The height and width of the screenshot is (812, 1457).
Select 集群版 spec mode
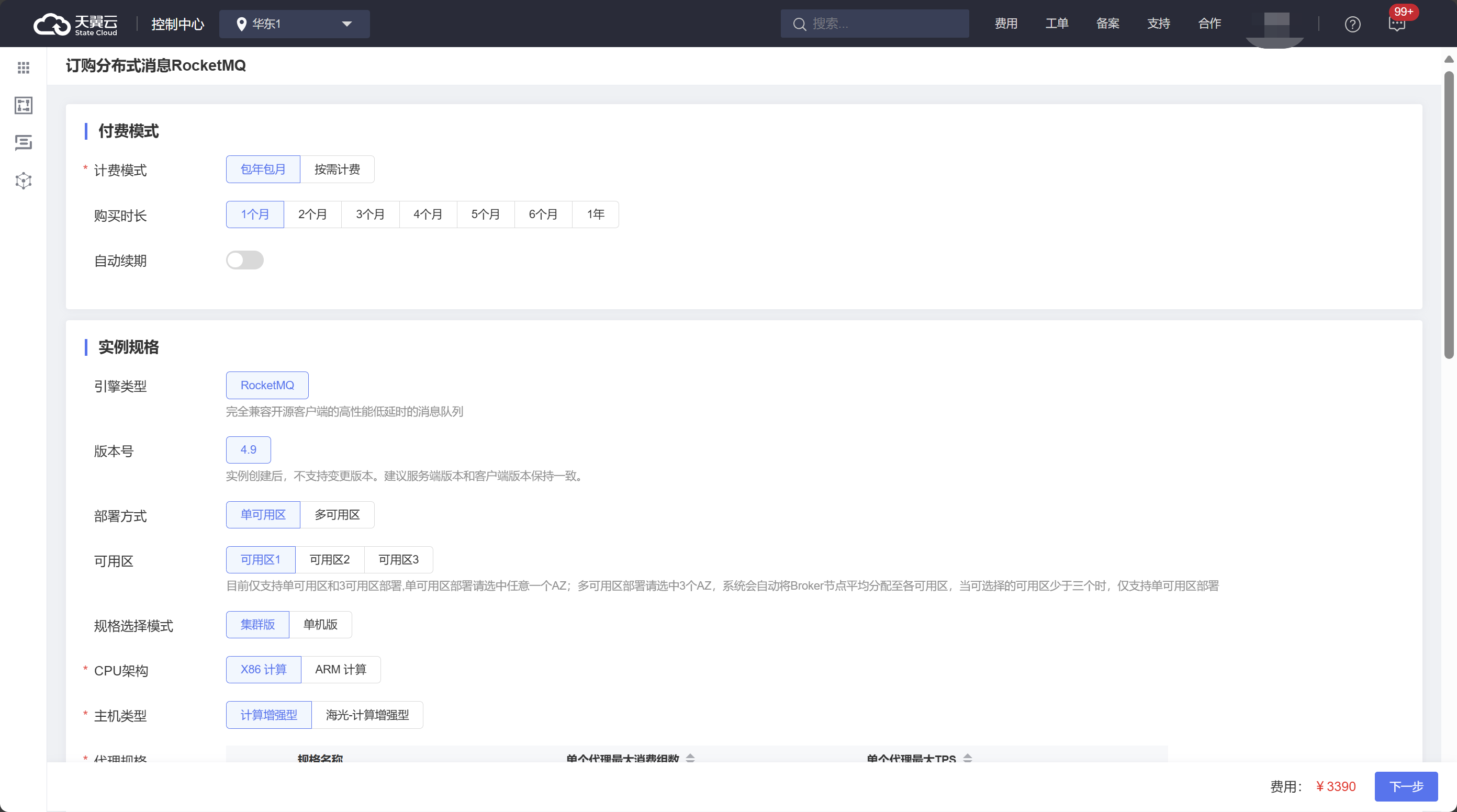[257, 624]
